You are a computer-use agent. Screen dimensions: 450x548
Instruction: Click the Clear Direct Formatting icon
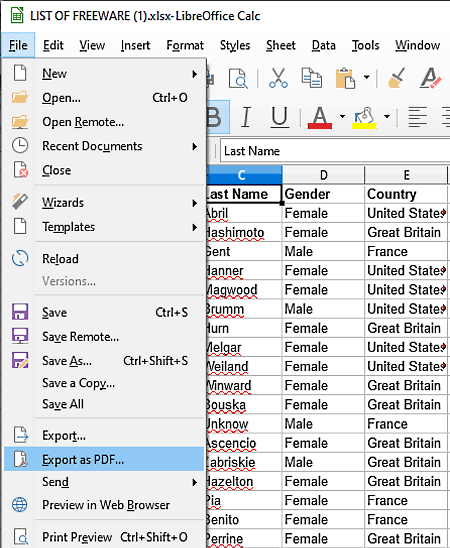point(431,78)
